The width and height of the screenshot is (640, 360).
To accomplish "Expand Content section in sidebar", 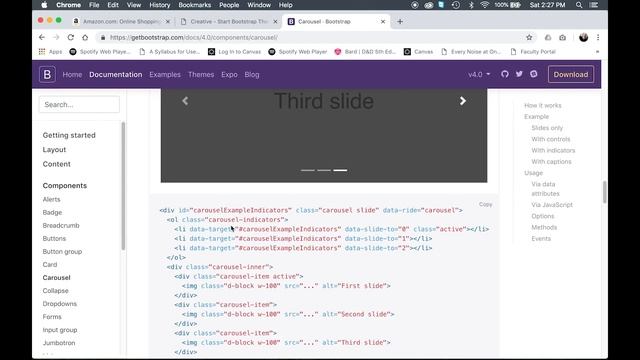I will point(56,164).
